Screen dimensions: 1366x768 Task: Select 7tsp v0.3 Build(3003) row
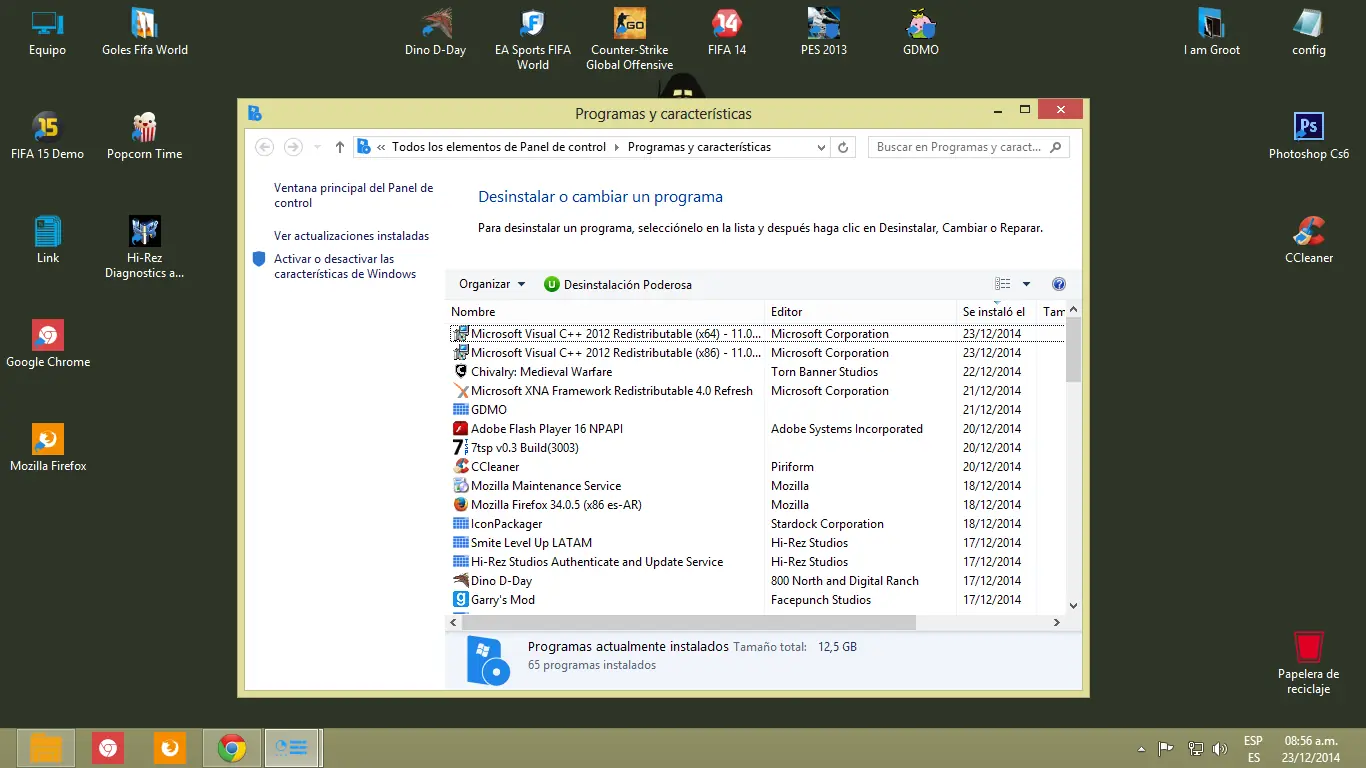click(756, 447)
